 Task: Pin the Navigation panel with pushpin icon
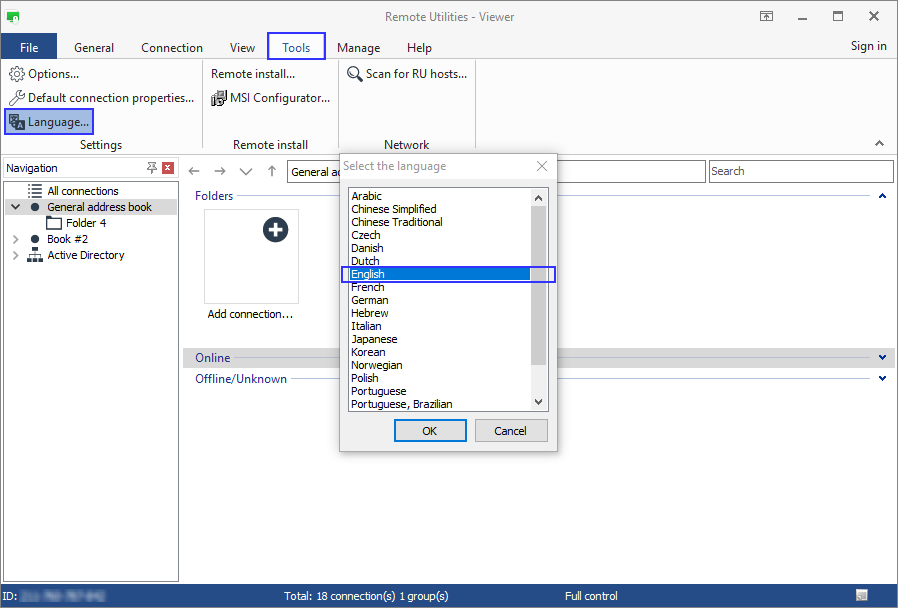pos(152,168)
